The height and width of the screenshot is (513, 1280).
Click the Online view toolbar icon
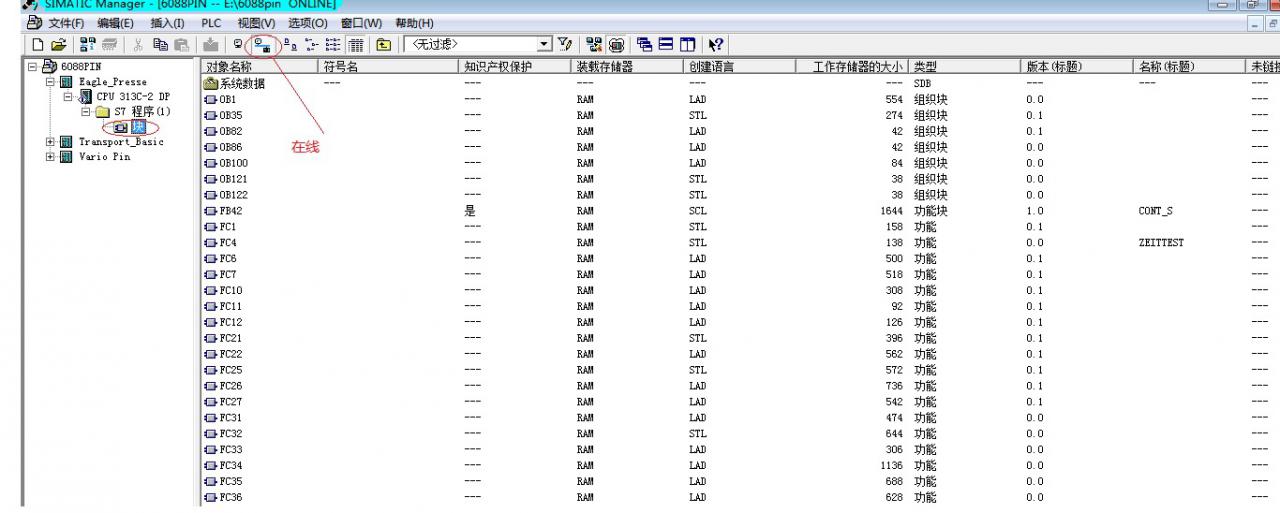pos(261,45)
